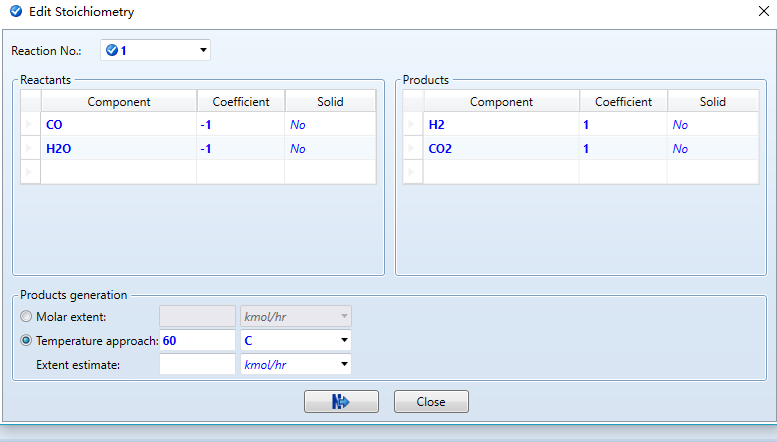Click the row selector beside H2O

(x=30, y=148)
